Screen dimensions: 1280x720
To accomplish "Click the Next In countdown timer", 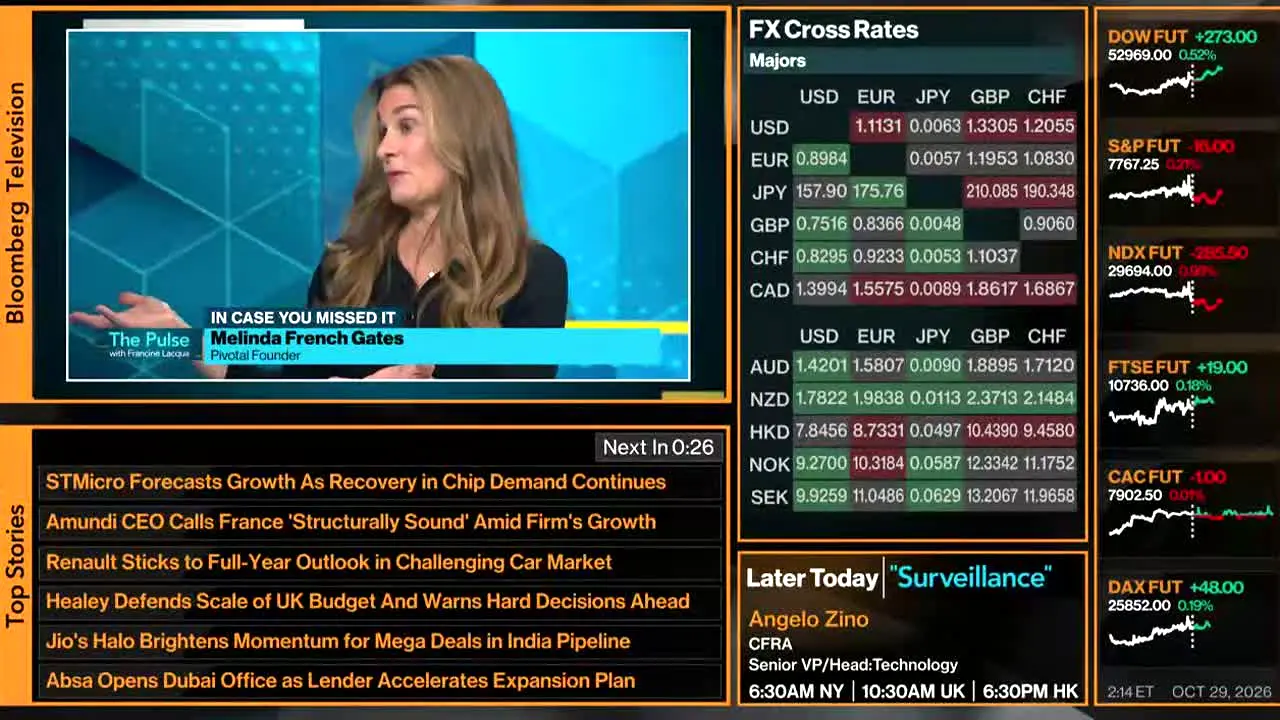I will click(658, 447).
